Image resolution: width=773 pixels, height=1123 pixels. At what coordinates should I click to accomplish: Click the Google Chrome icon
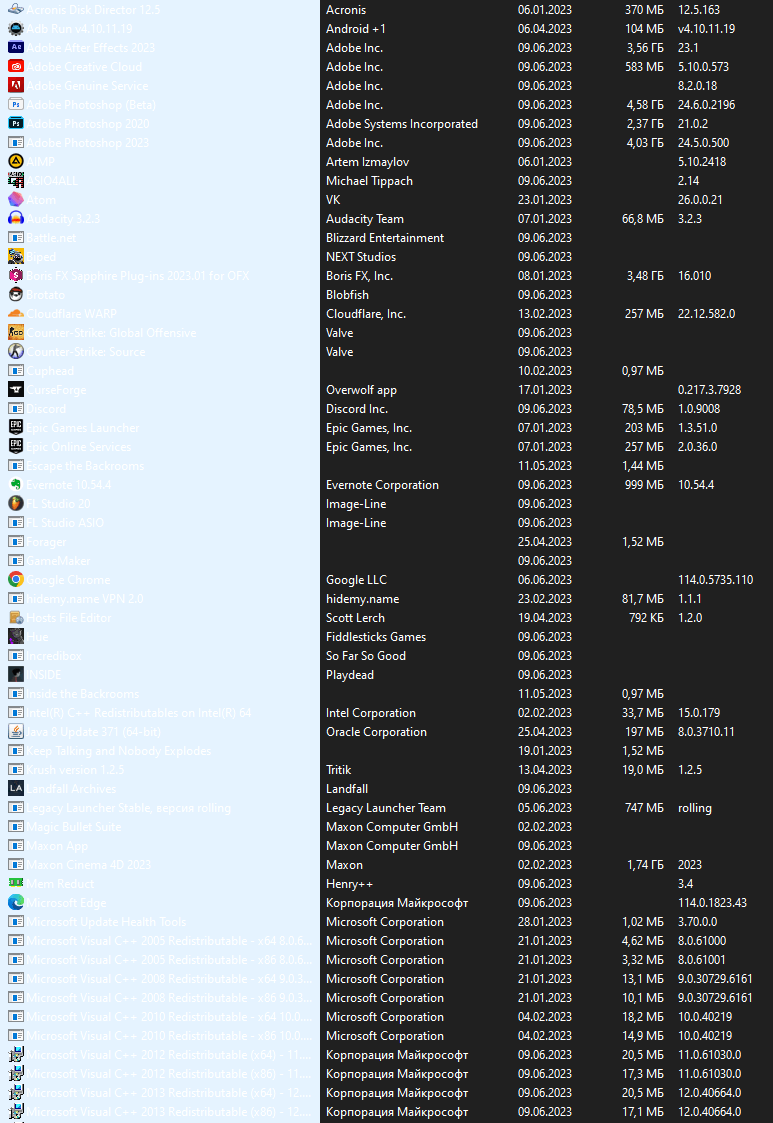(x=15, y=579)
